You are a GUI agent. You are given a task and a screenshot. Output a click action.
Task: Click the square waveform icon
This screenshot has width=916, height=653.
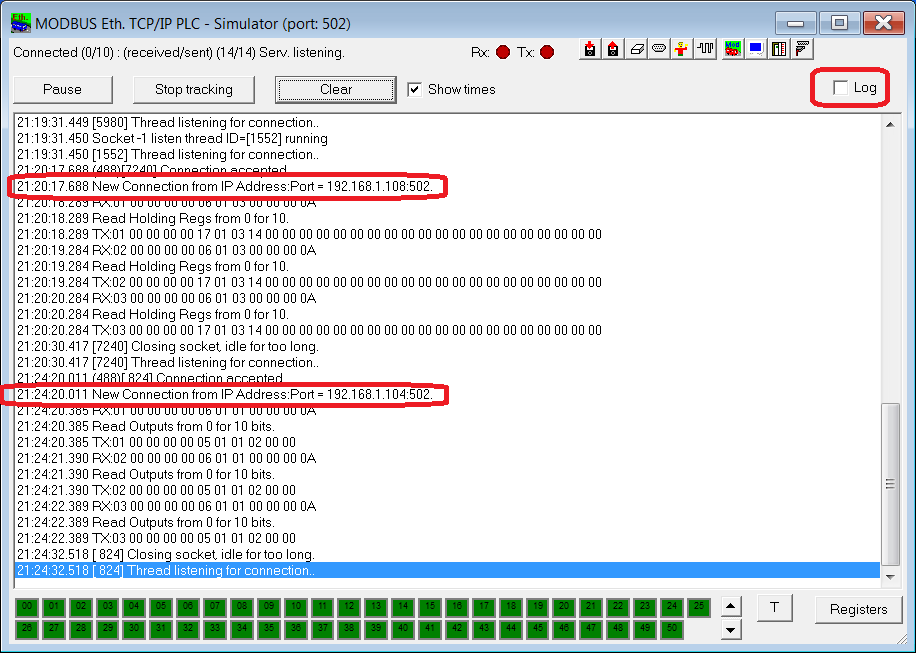tap(705, 50)
